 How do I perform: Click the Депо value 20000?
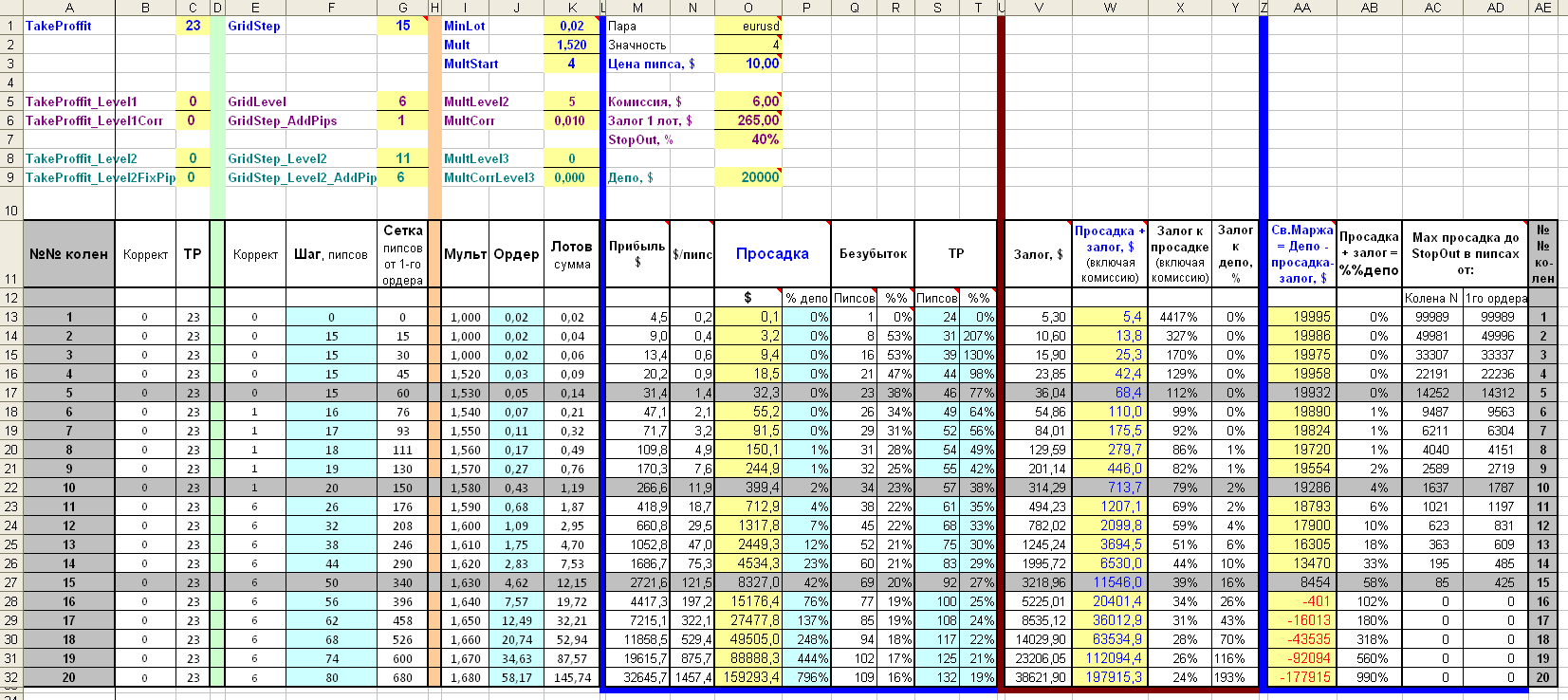tap(747, 177)
